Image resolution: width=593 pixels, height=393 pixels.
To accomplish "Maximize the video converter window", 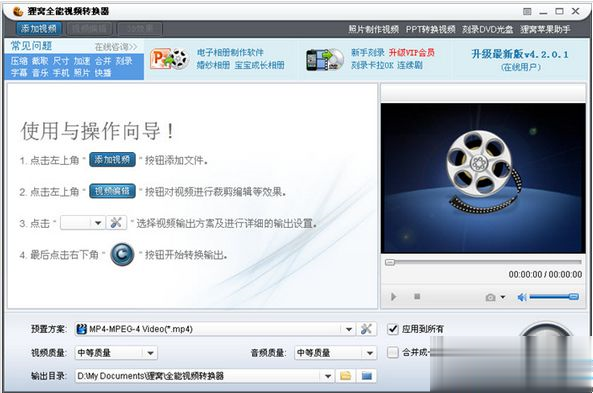I will 559,11.
